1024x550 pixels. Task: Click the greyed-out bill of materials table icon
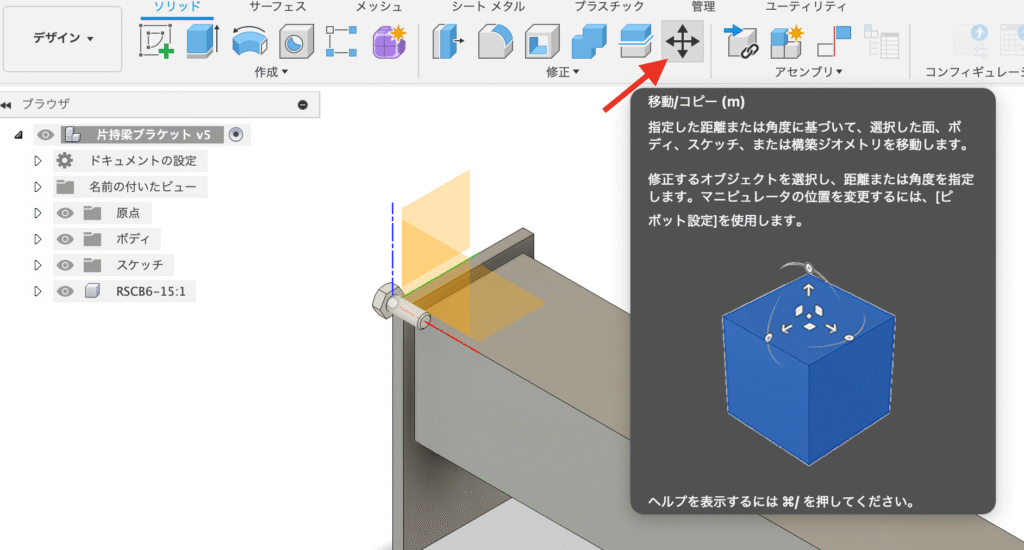coord(881,41)
